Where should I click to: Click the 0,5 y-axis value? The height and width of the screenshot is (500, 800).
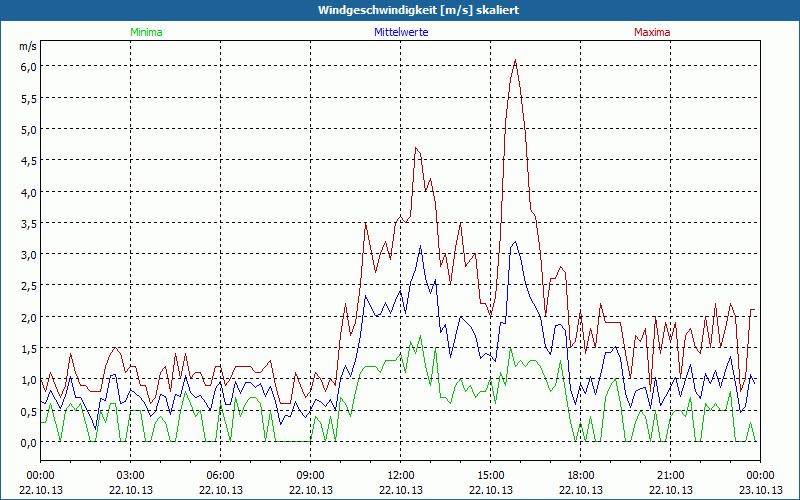[29, 411]
